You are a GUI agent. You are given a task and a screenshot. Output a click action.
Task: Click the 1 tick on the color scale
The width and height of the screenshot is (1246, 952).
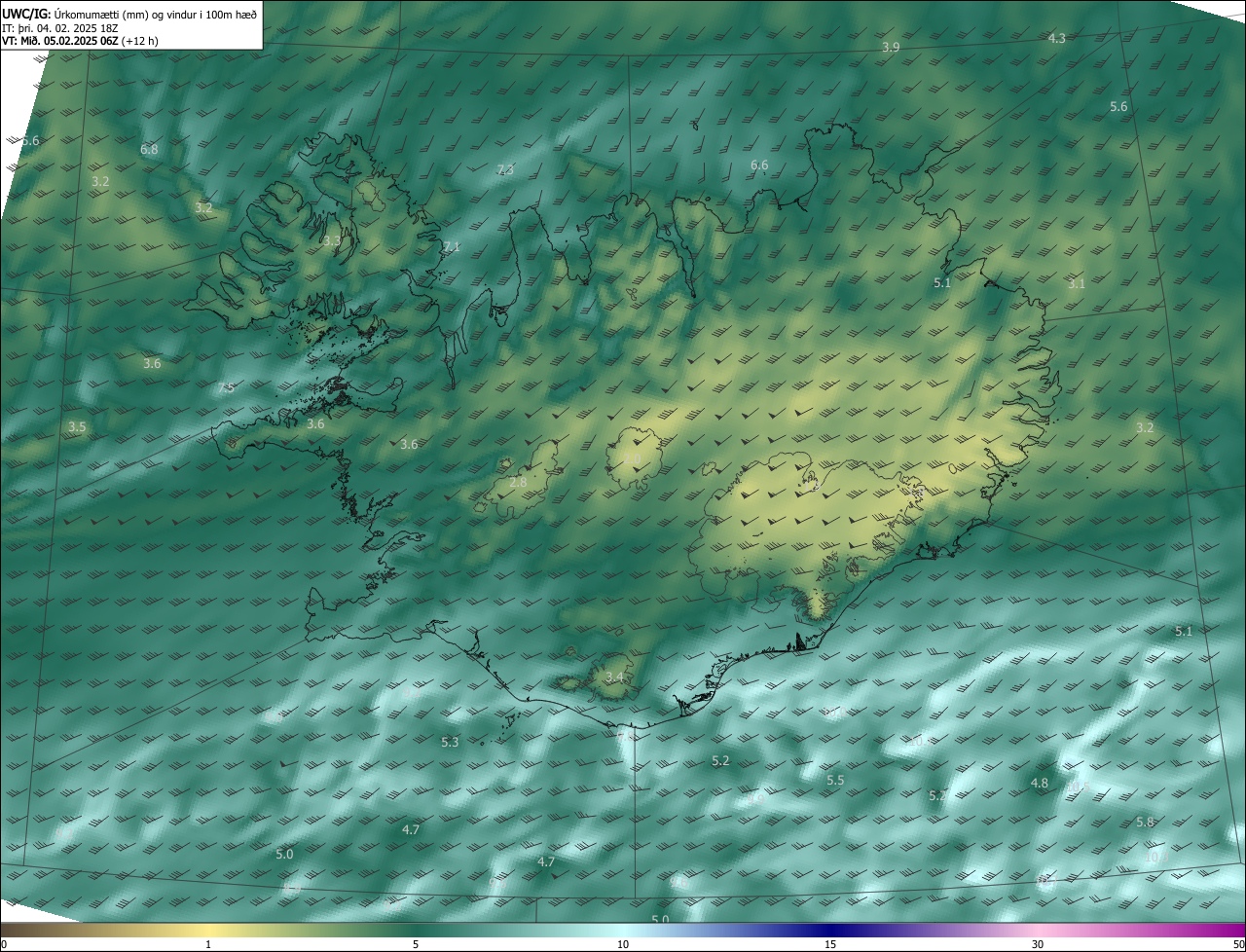point(208,945)
